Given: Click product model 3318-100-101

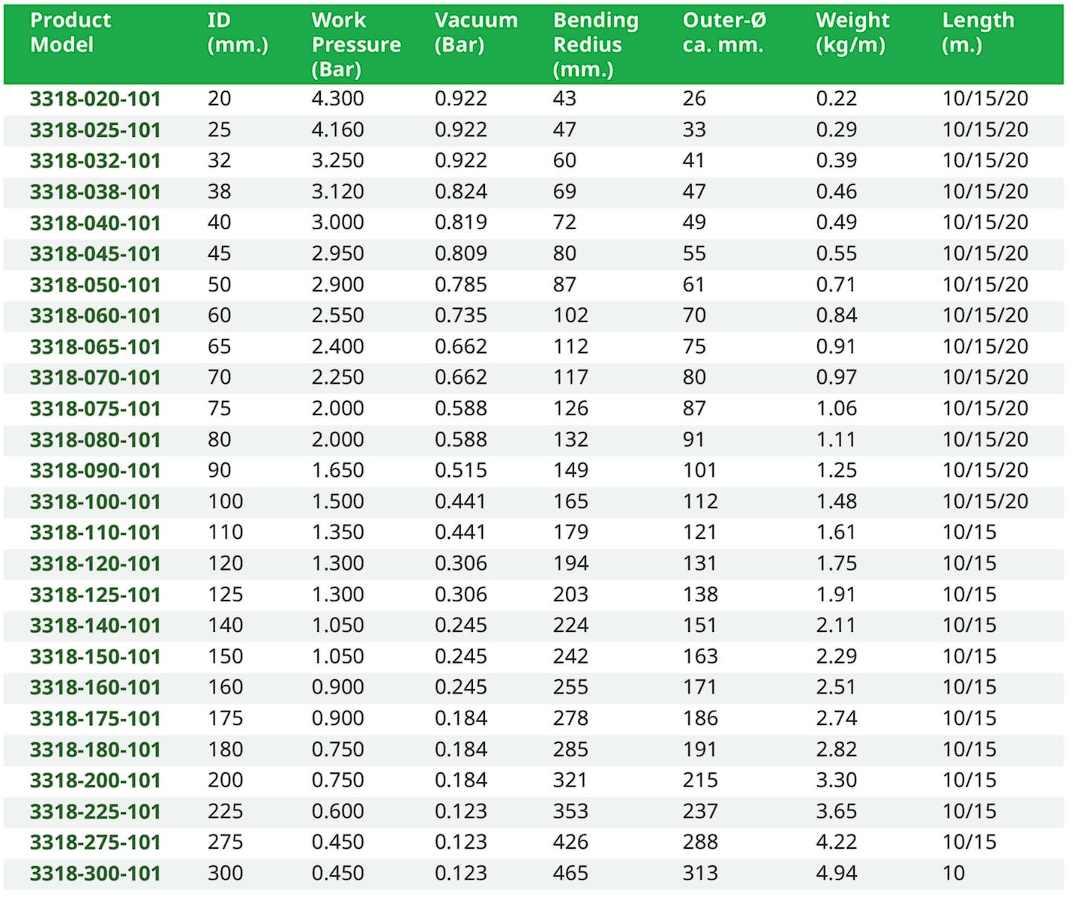Looking at the screenshot, I should tap(95, 502).
